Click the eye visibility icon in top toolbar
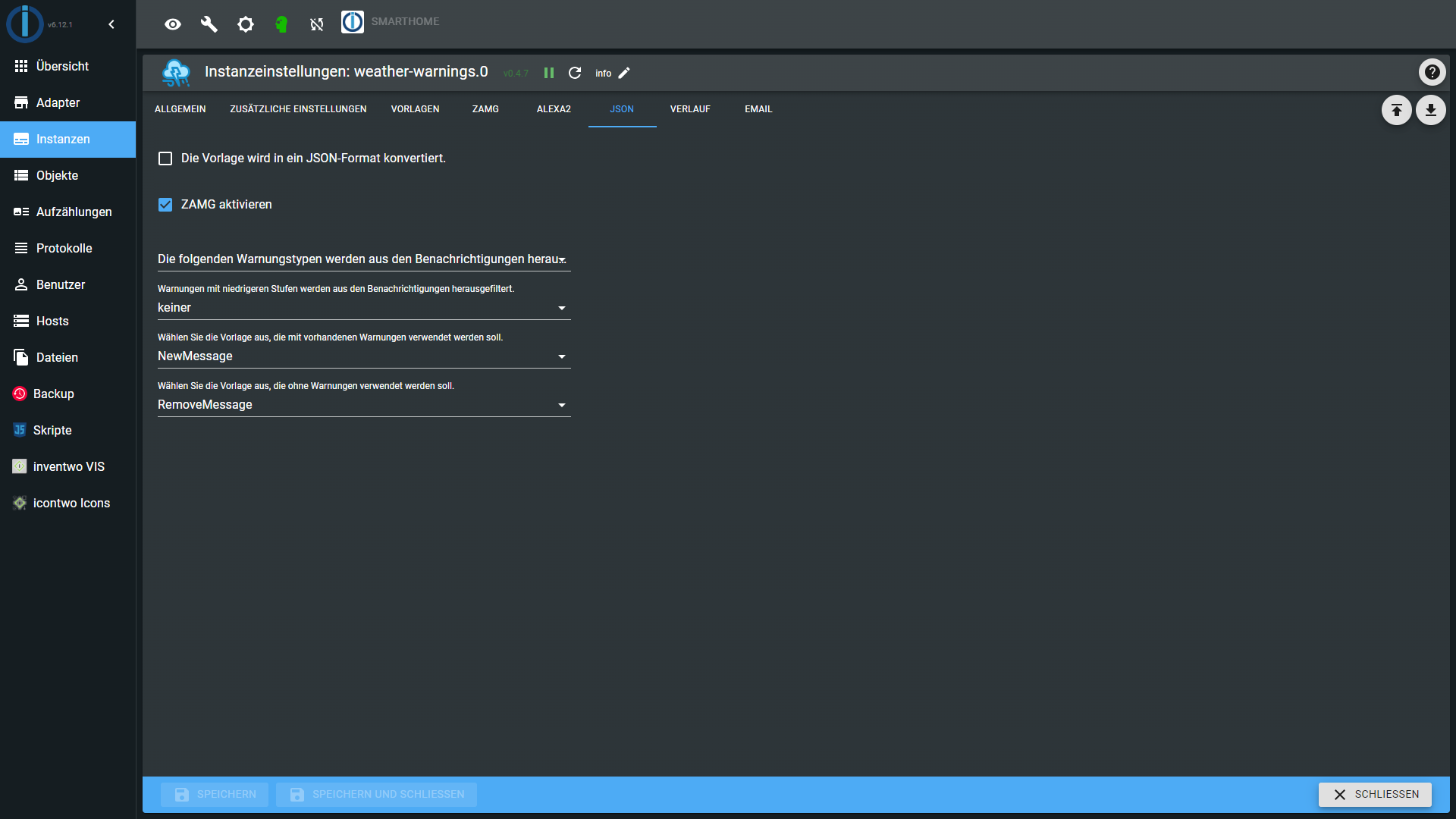 tap(173, 24)
